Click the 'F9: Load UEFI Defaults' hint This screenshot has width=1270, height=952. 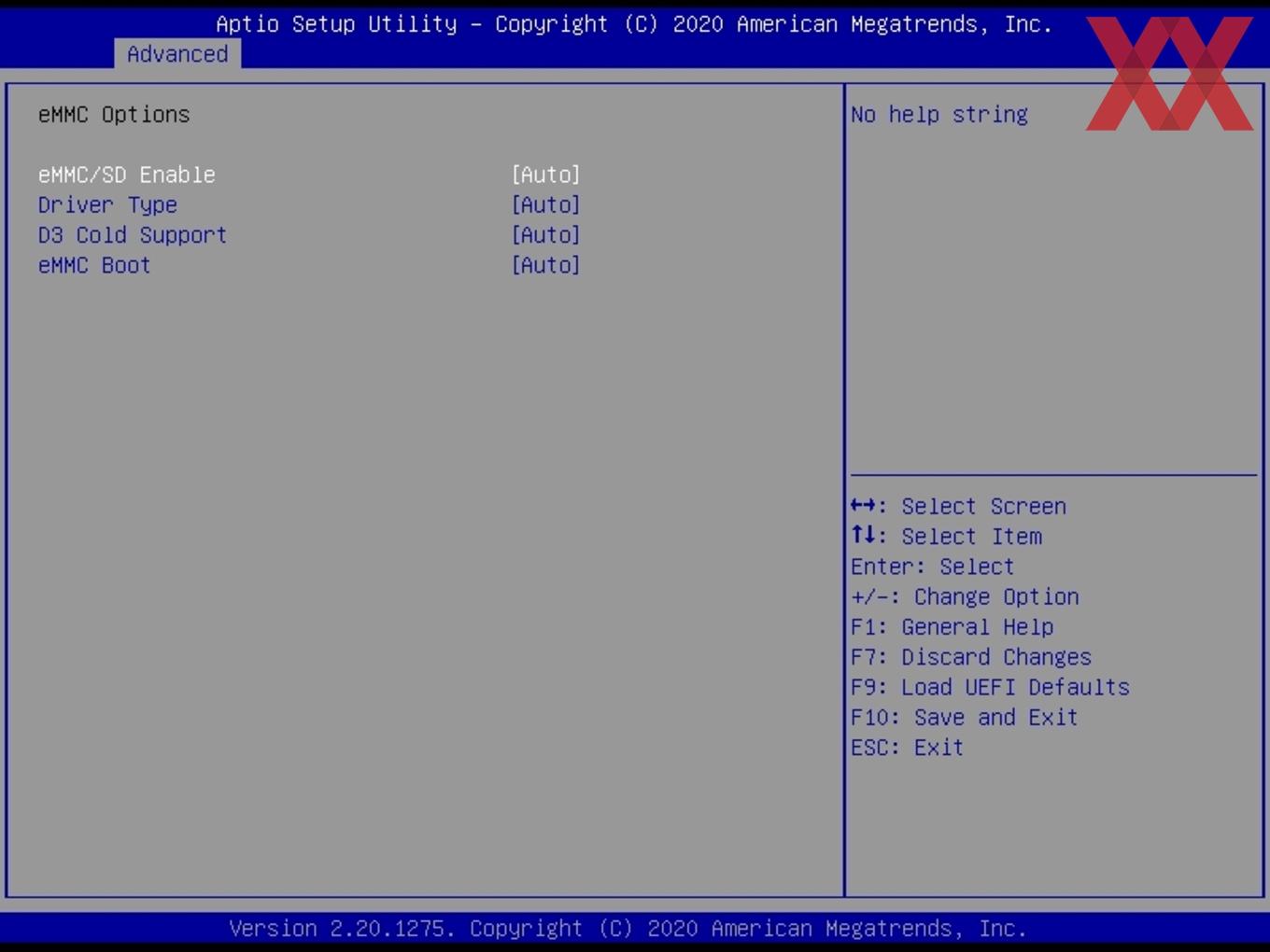(990, 687)
